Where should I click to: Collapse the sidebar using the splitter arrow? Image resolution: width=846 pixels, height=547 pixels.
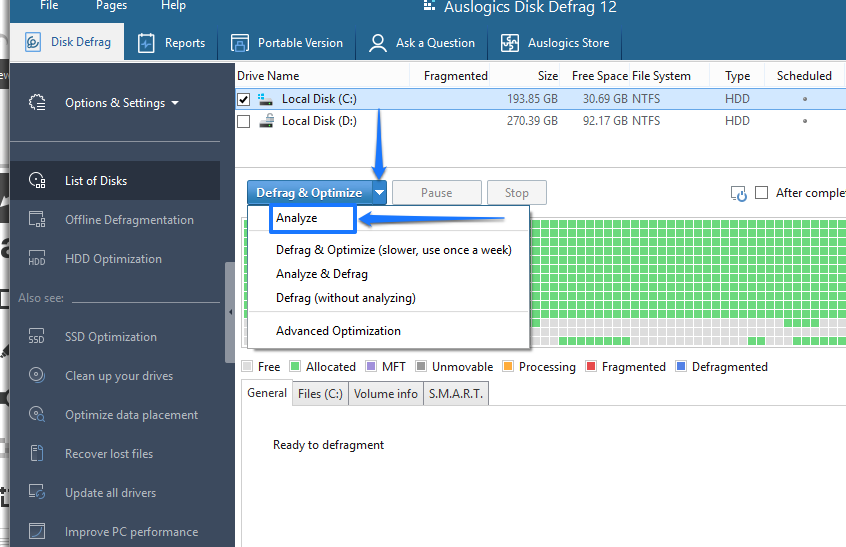pyautogui.click(x=230, y=312)
